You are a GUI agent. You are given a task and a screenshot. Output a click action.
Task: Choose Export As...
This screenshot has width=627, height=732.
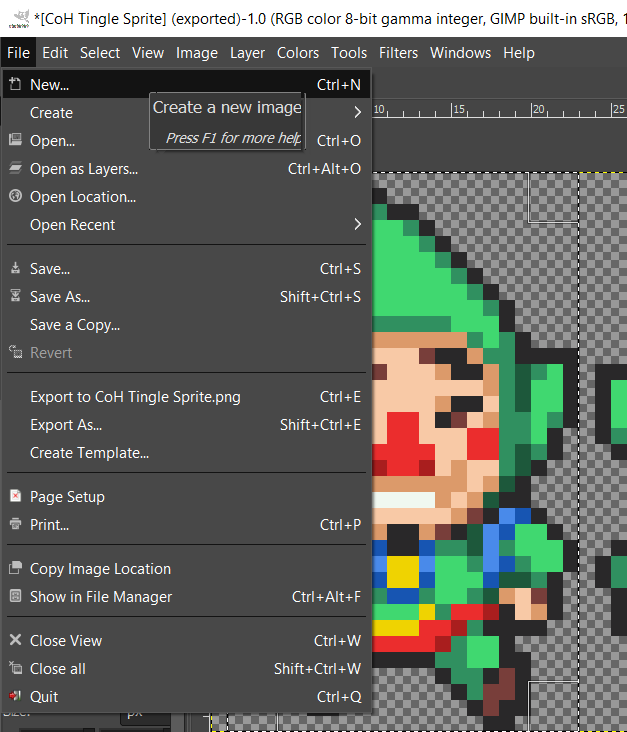coord(187,425)
